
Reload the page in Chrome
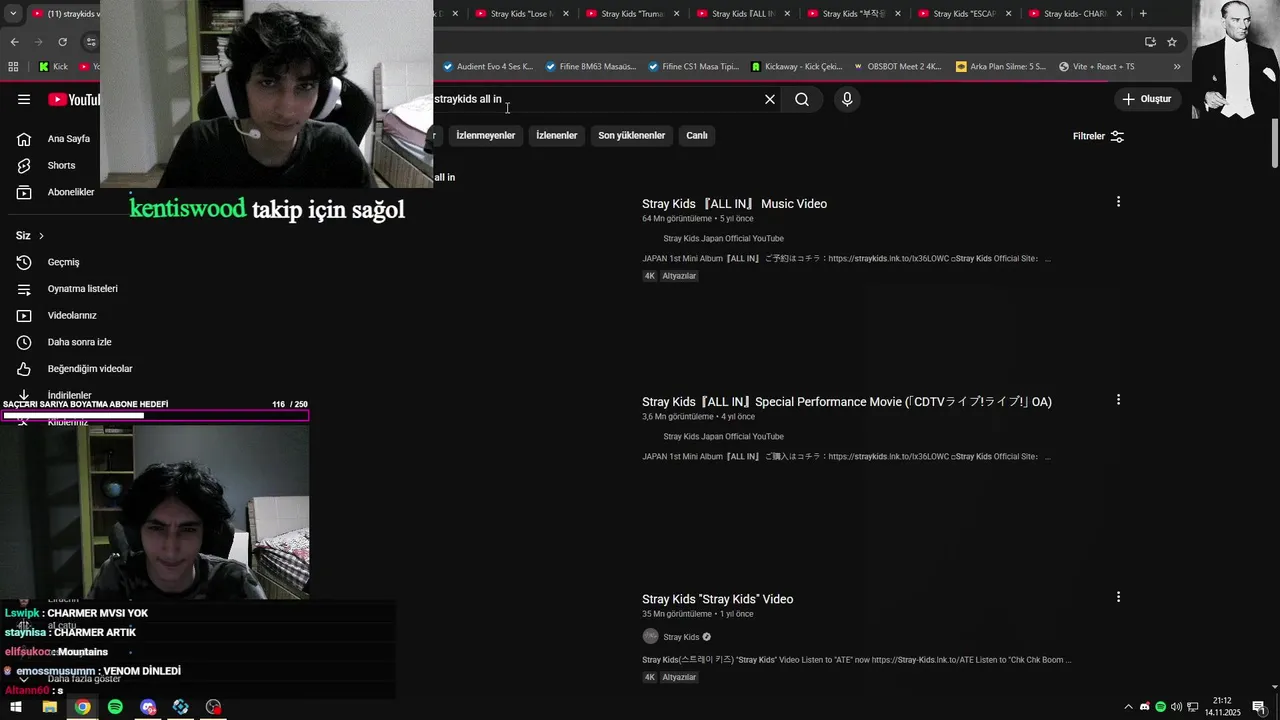coord(62,42)
